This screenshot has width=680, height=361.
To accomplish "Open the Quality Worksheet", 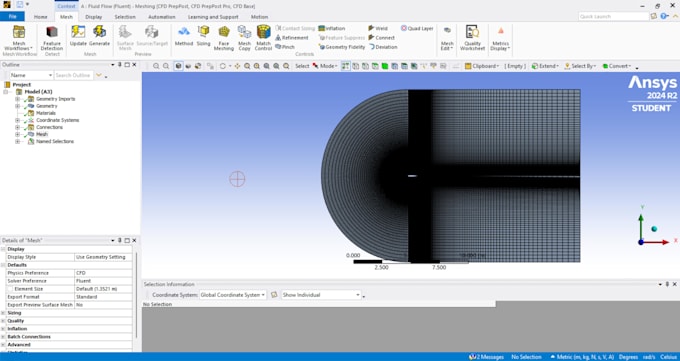I will click(472, 38).
